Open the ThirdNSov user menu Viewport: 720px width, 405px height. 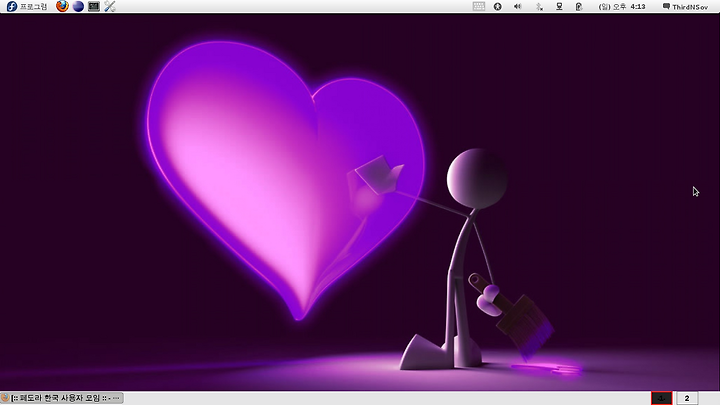tap(685, 6)
